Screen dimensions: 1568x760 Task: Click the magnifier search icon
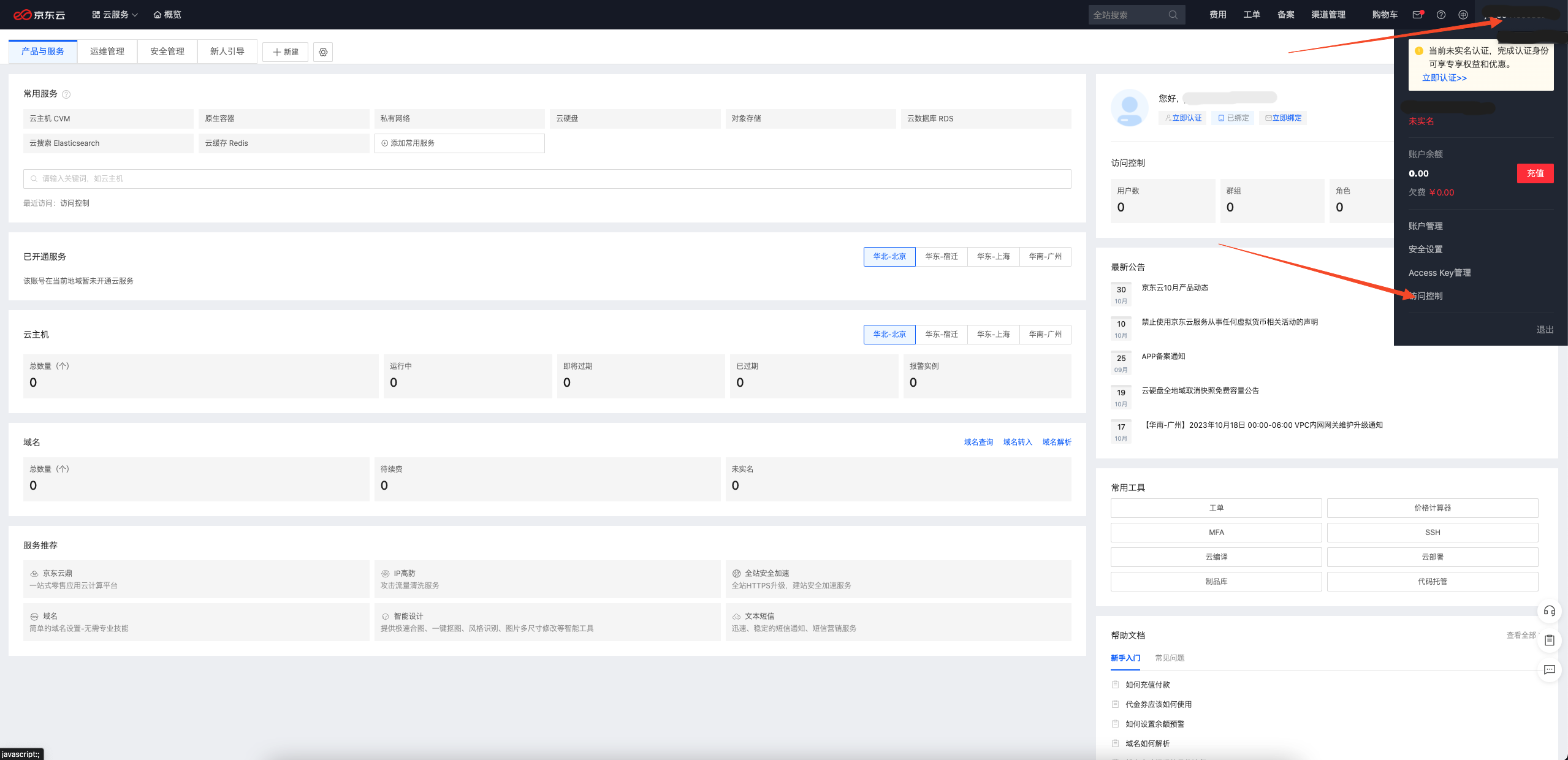(1173, 15)
